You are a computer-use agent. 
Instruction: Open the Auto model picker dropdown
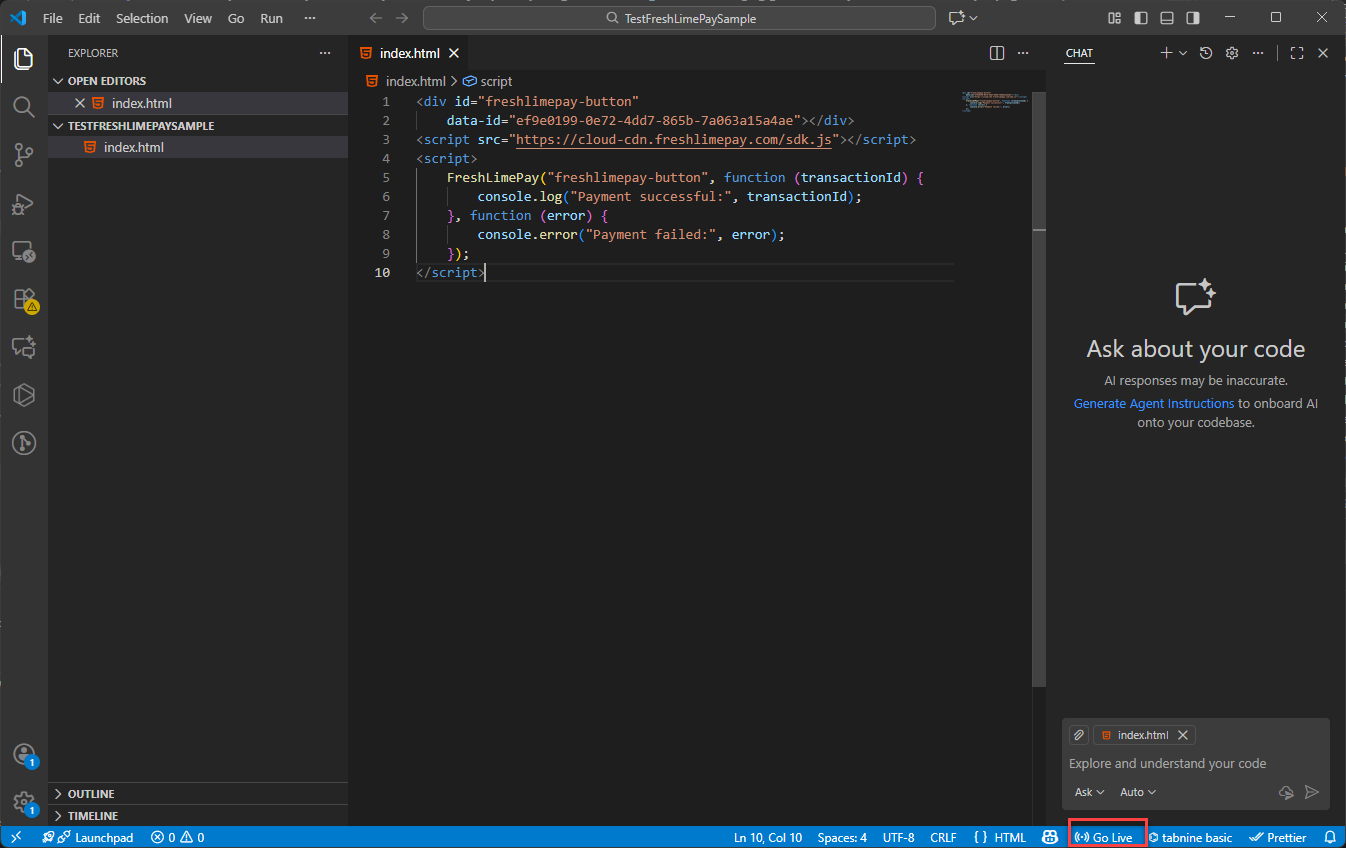[x=1137, y=792]
